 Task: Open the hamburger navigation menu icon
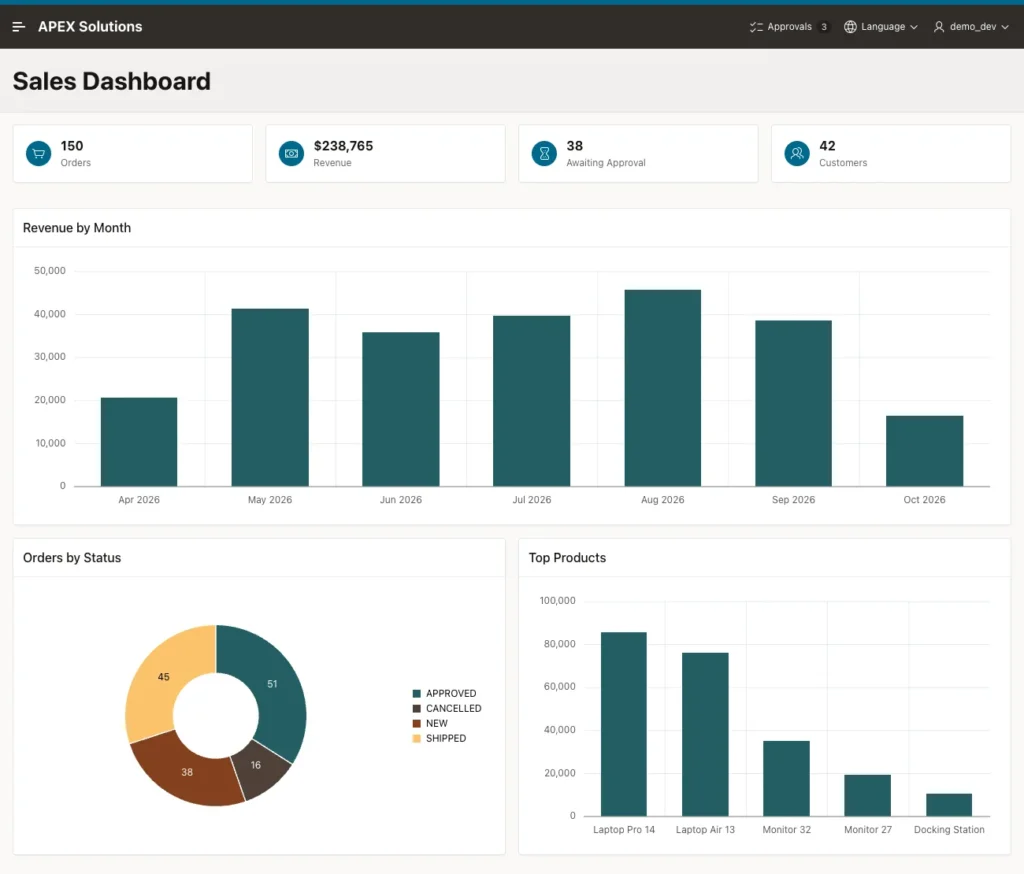coord(18,27)
